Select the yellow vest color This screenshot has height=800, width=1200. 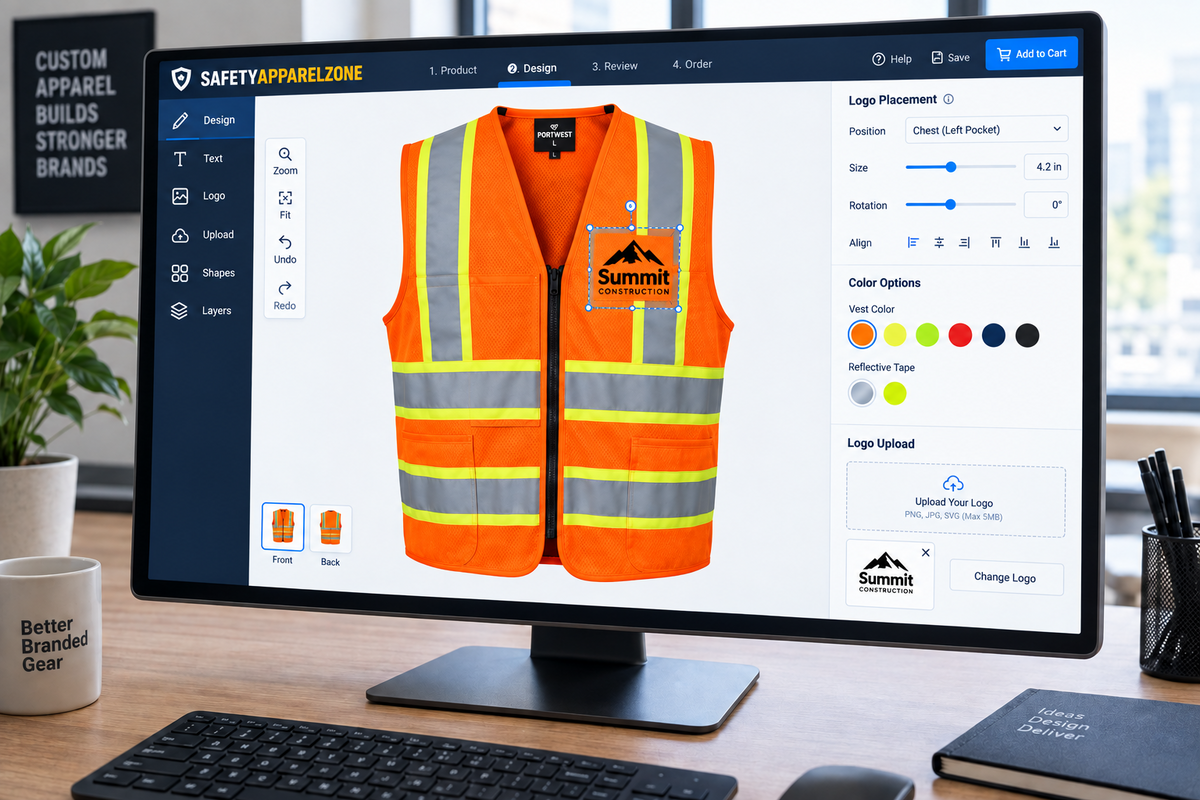point(895,334)
